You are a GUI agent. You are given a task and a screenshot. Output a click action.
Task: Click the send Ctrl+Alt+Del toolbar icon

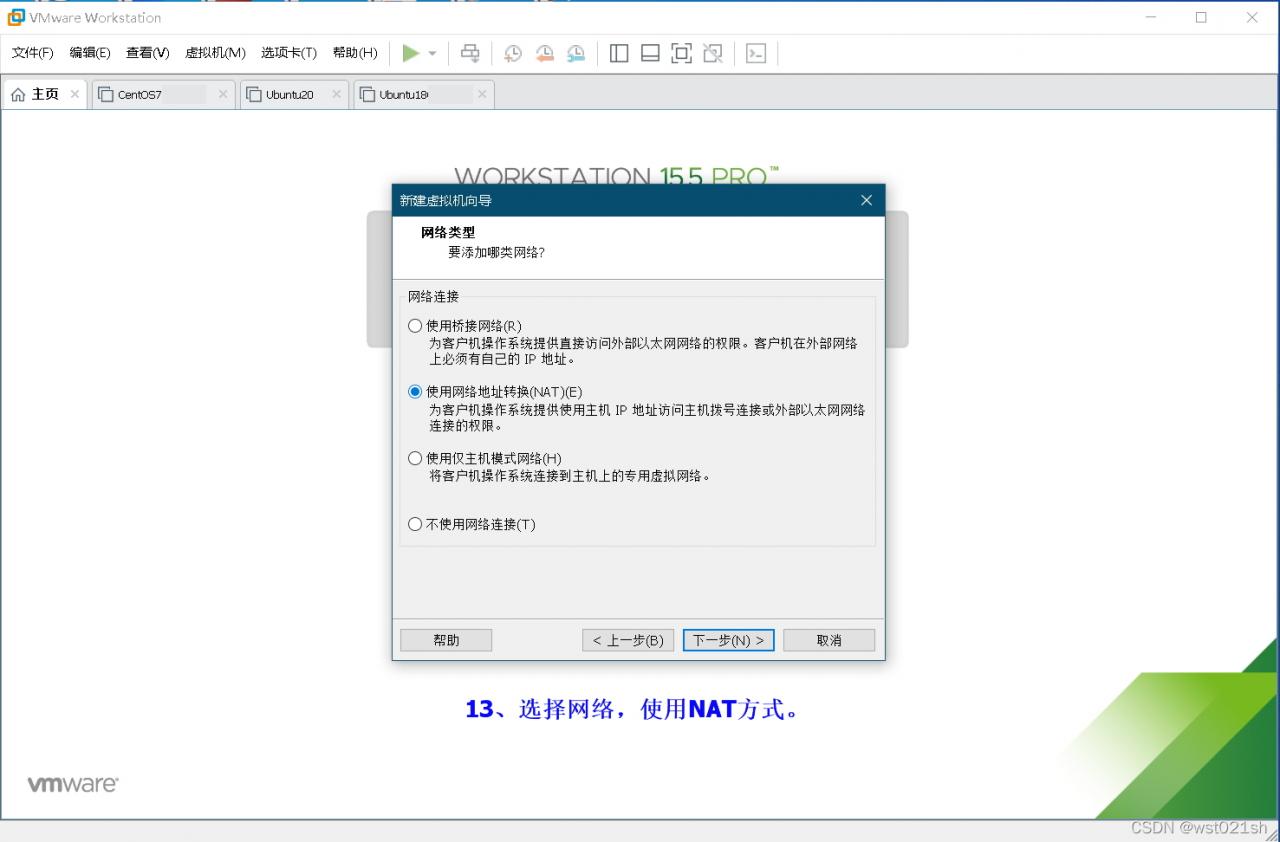point(470,53)
